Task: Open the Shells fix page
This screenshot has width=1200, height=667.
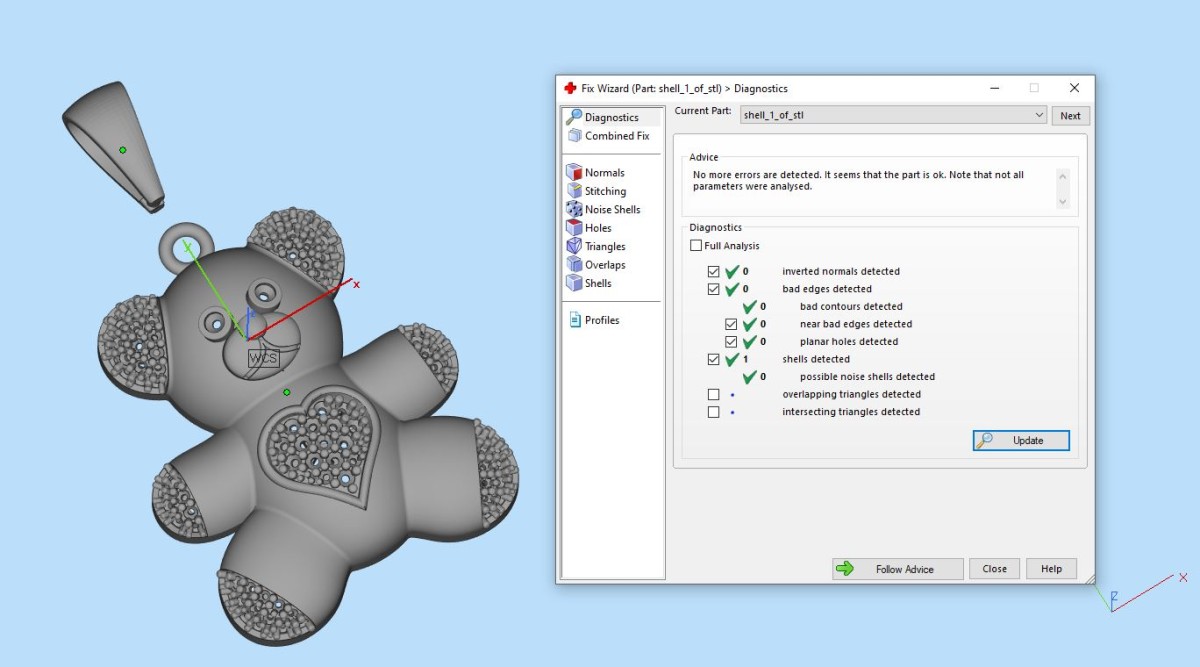Action: 574,283
